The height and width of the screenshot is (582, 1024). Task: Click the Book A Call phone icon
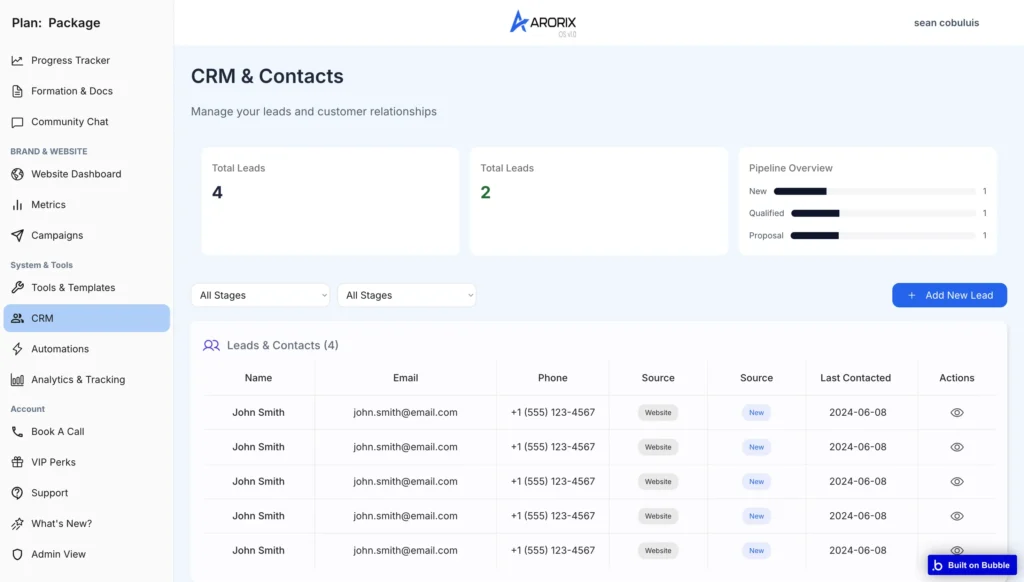pos(18,432)
